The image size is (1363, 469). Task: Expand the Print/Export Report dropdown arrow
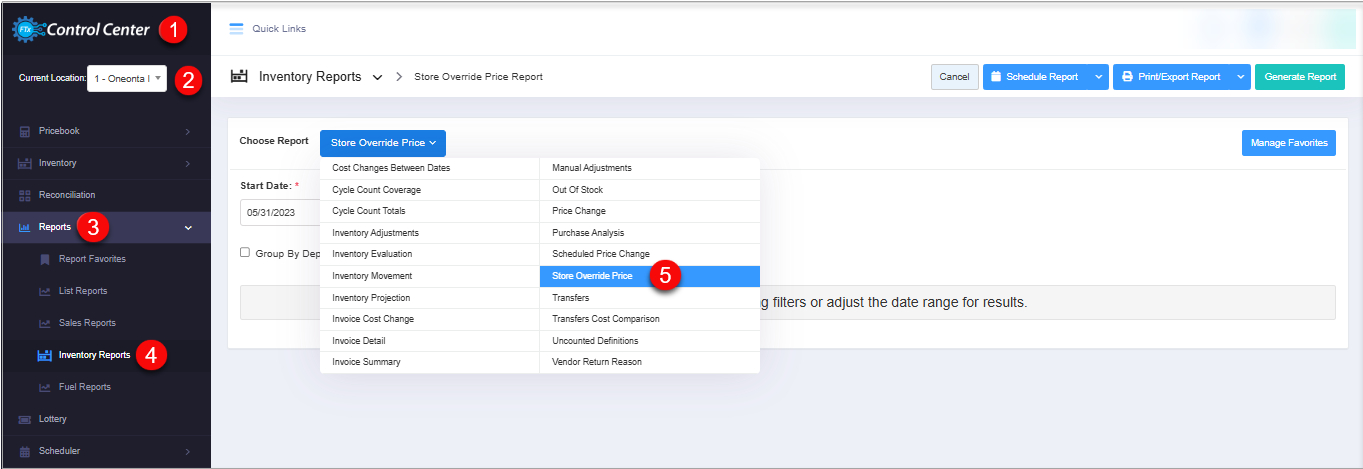(1240, 77)
